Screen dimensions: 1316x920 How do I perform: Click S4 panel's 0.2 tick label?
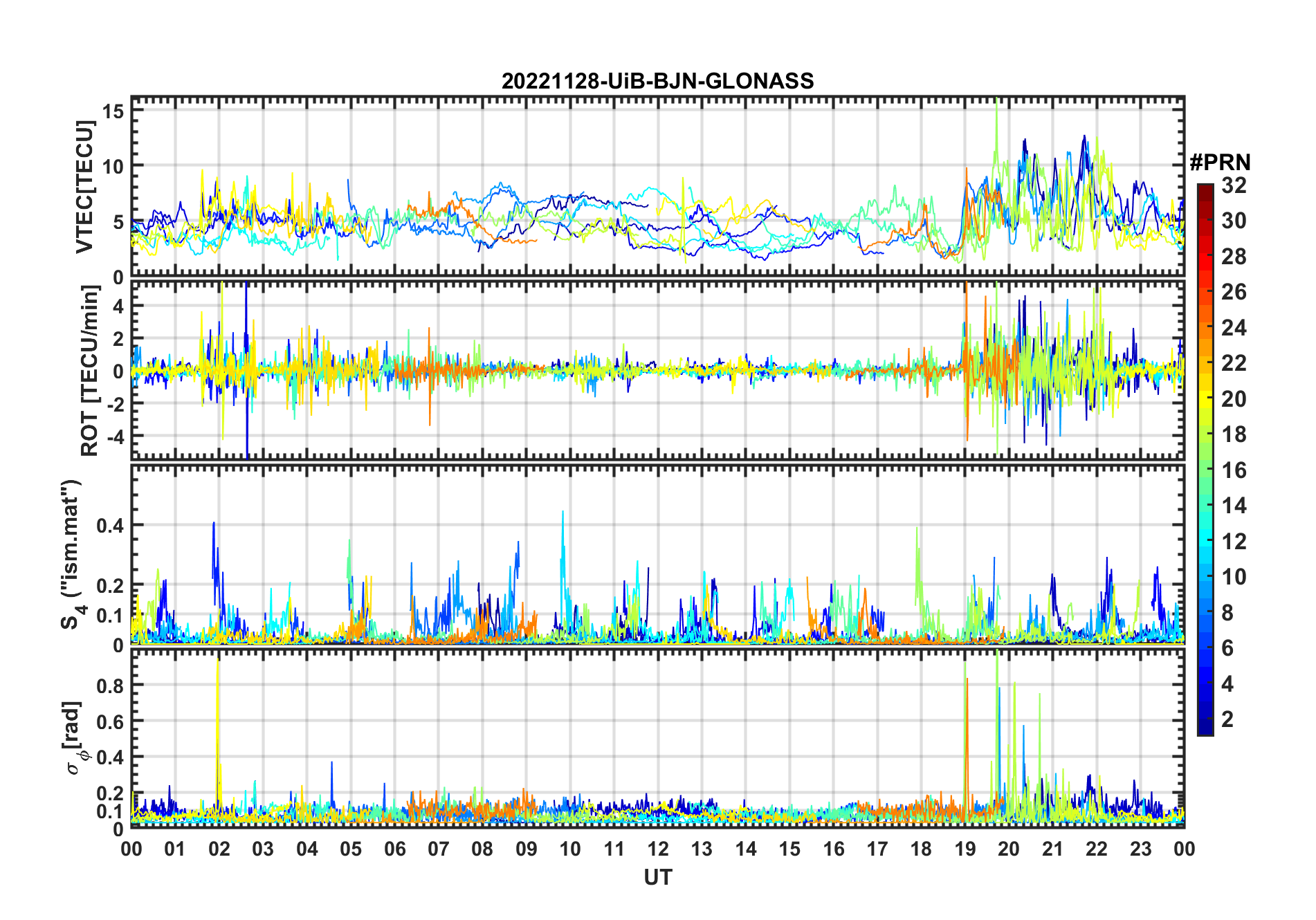111,585
